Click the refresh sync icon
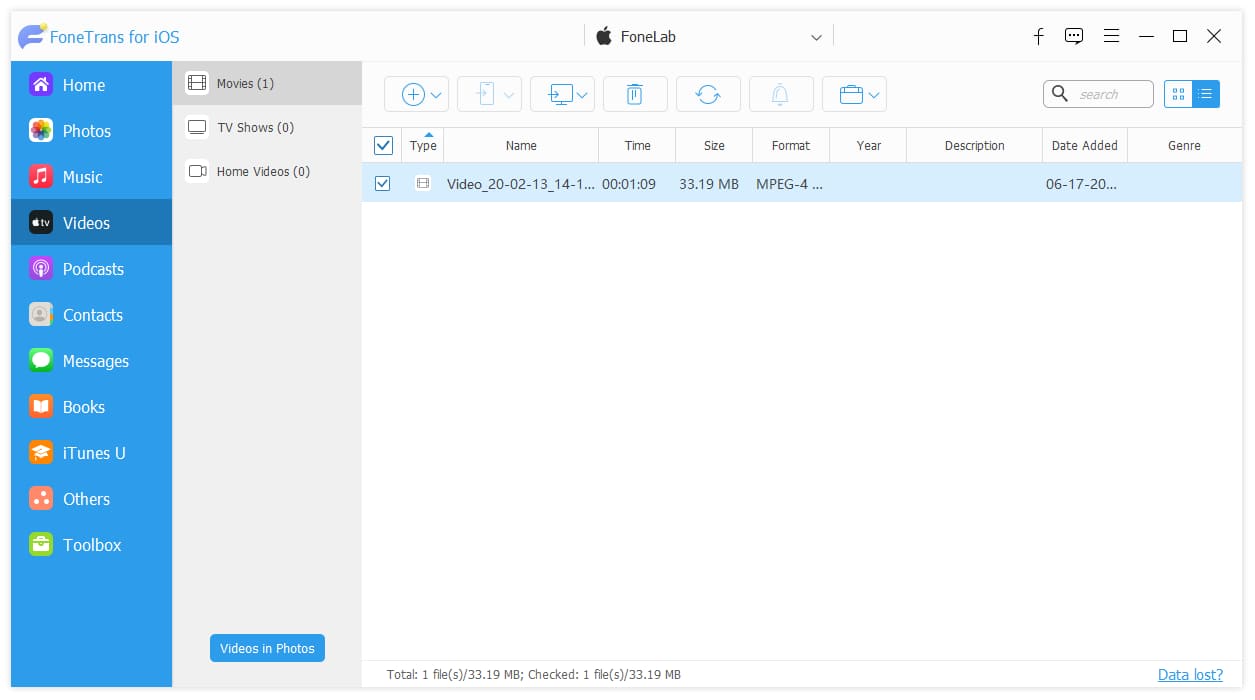This screenshot has width=1255, height=700. pyautogui.click(x=708, y=94)
